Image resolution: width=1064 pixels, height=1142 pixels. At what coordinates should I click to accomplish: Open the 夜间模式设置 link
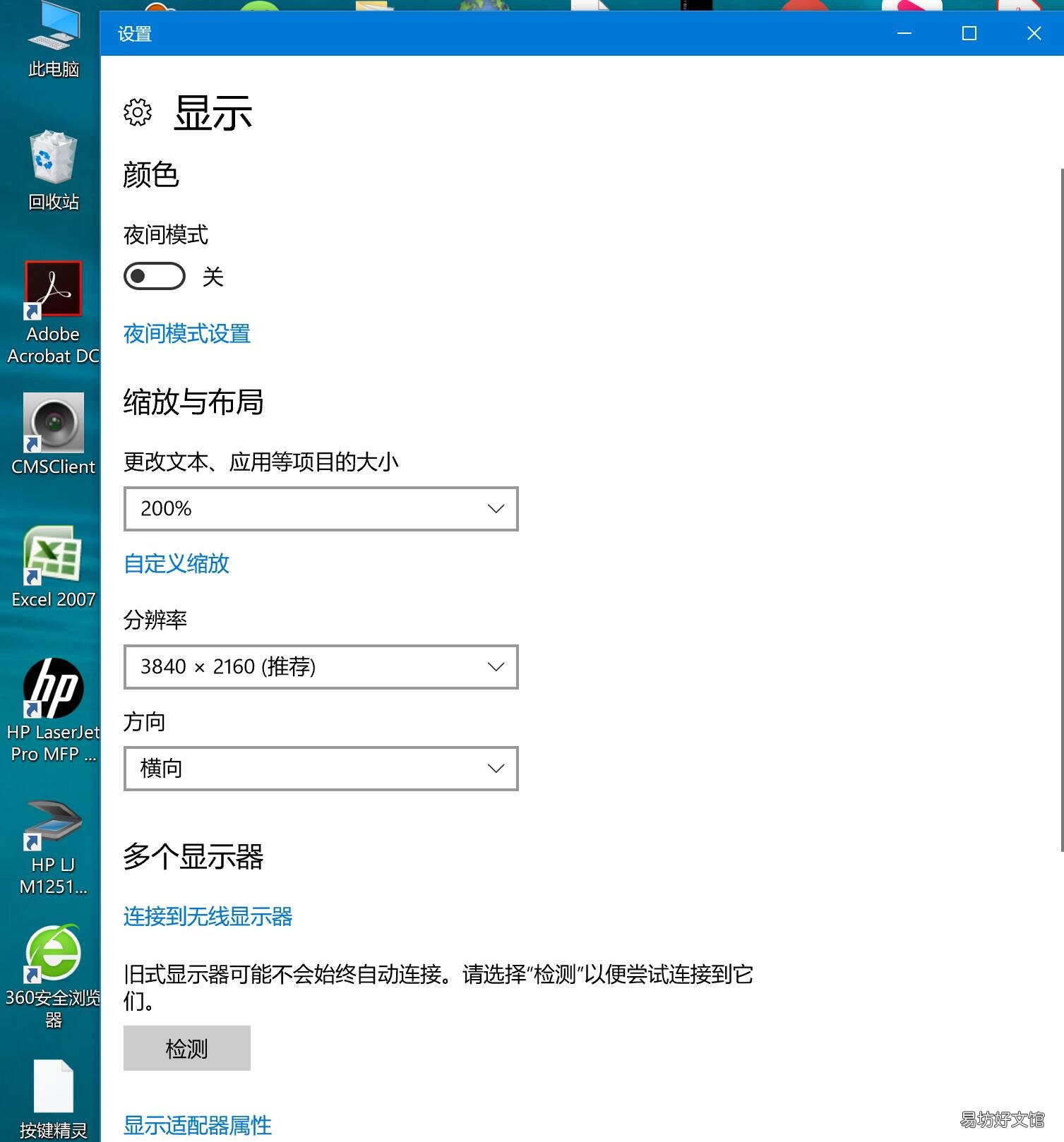point(187,333)
